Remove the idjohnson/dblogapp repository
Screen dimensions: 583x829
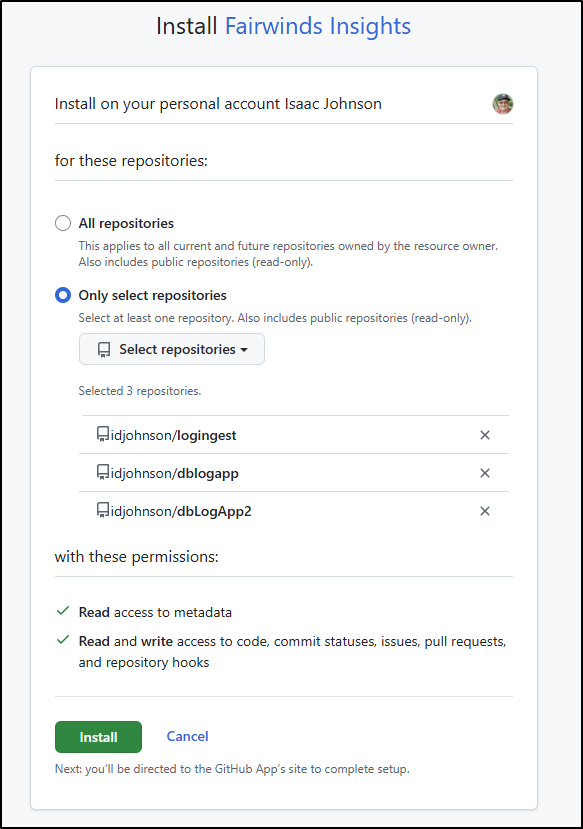click(x=485, y=473)
